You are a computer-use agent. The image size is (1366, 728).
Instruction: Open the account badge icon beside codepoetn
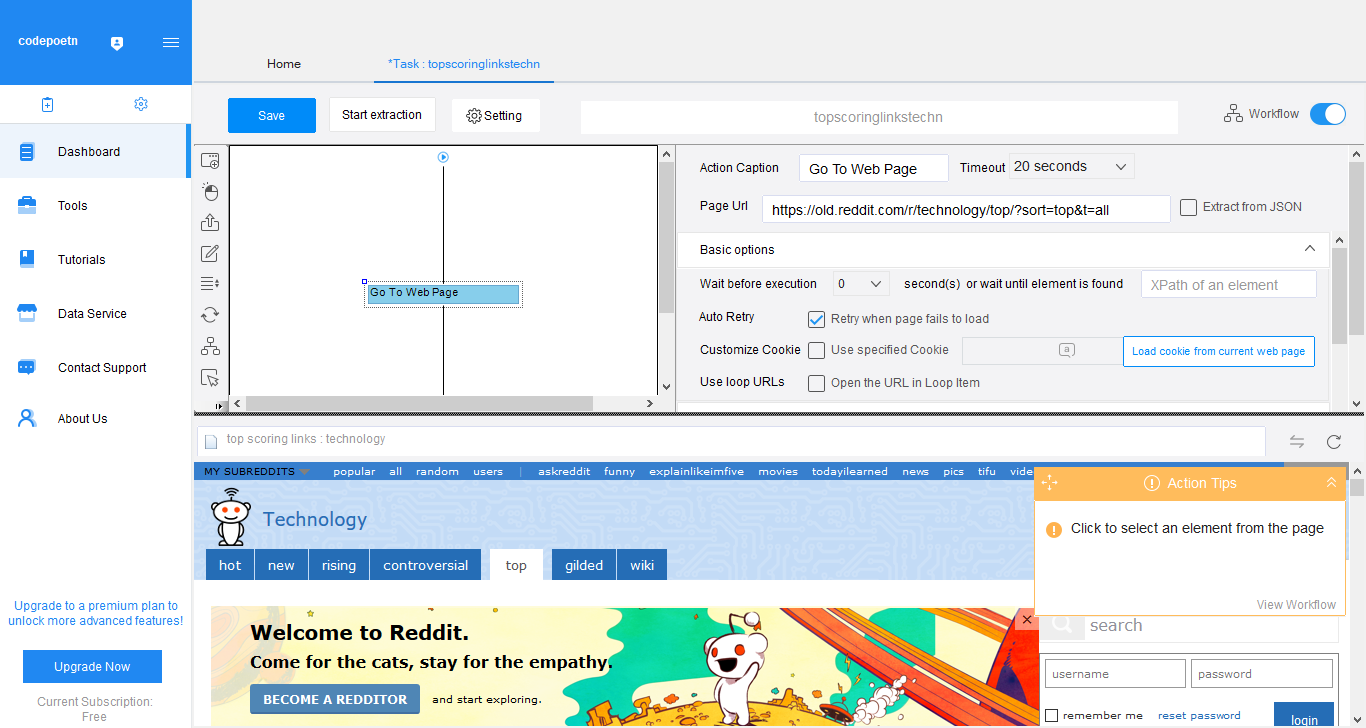click(x=117, y=43)
